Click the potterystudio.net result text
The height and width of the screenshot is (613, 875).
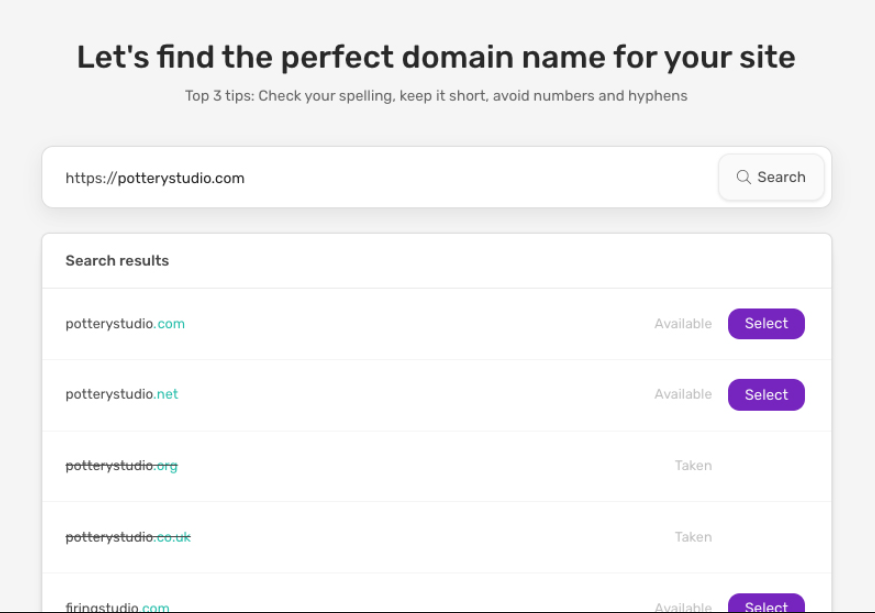click(122, 394)
